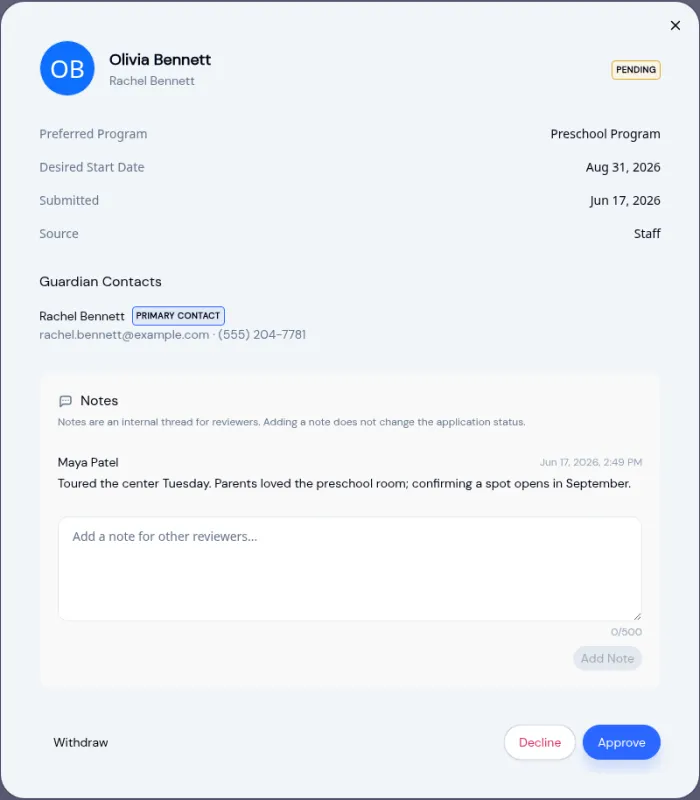
Task: Close the application detail dialog
Action: point(675,26)
